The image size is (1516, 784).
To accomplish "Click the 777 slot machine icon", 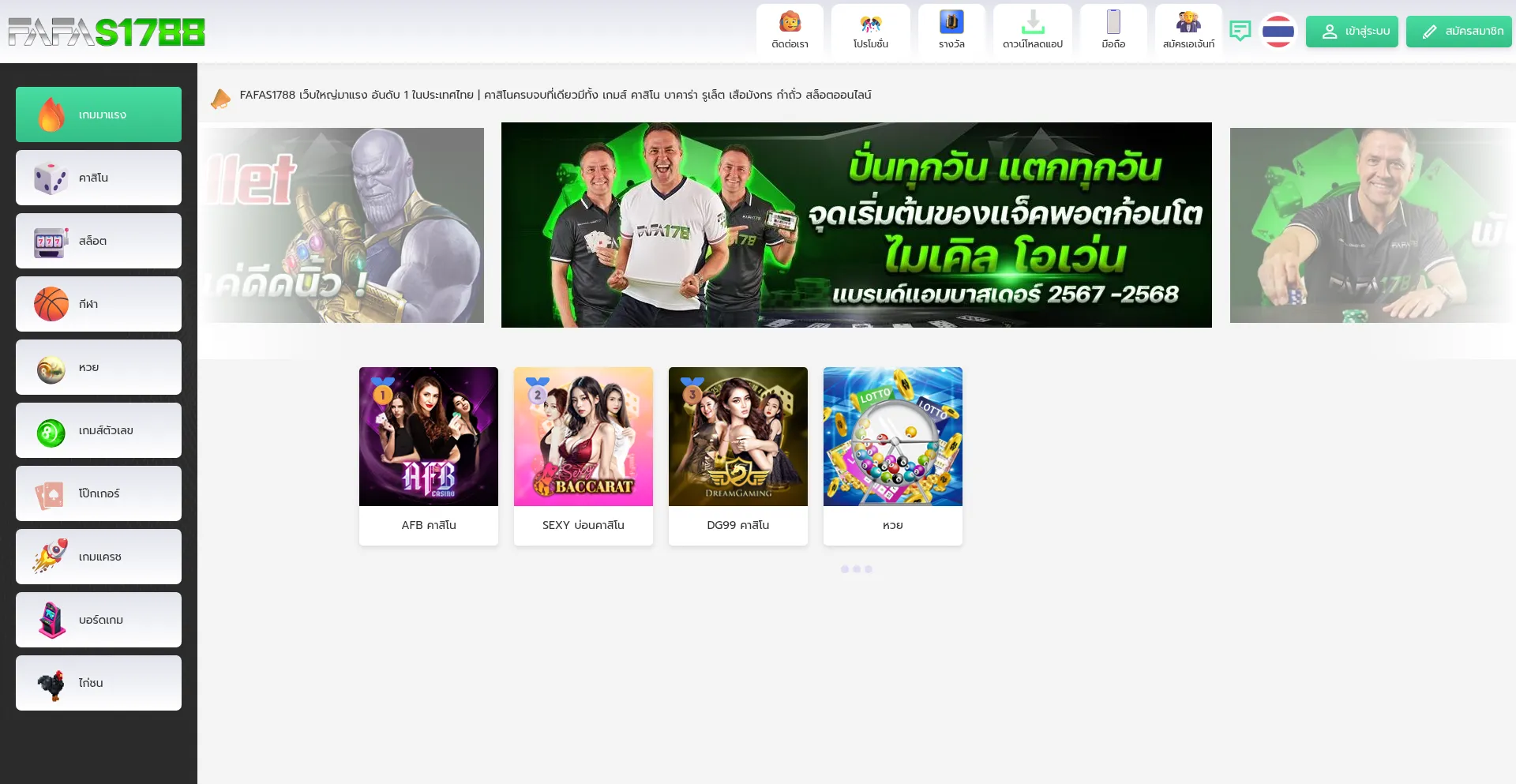I will [x=51, y=242].
